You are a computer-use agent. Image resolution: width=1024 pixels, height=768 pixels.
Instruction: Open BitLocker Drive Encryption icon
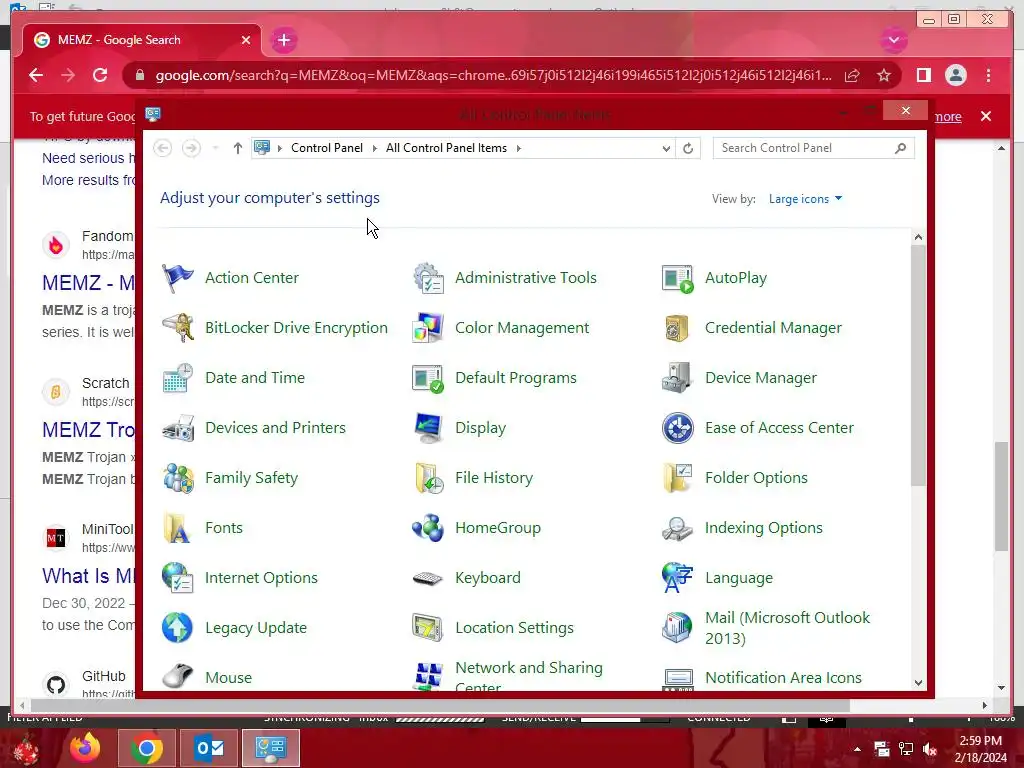click(178, 328)
